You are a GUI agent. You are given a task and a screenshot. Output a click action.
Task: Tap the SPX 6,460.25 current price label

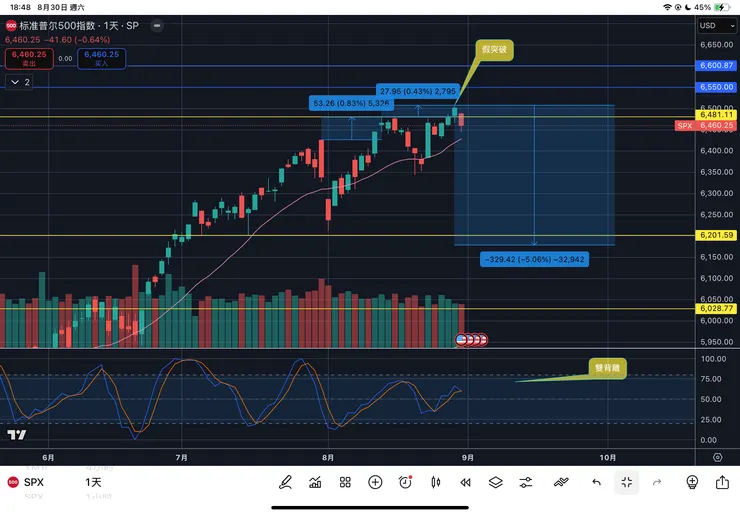coord(706,126)
